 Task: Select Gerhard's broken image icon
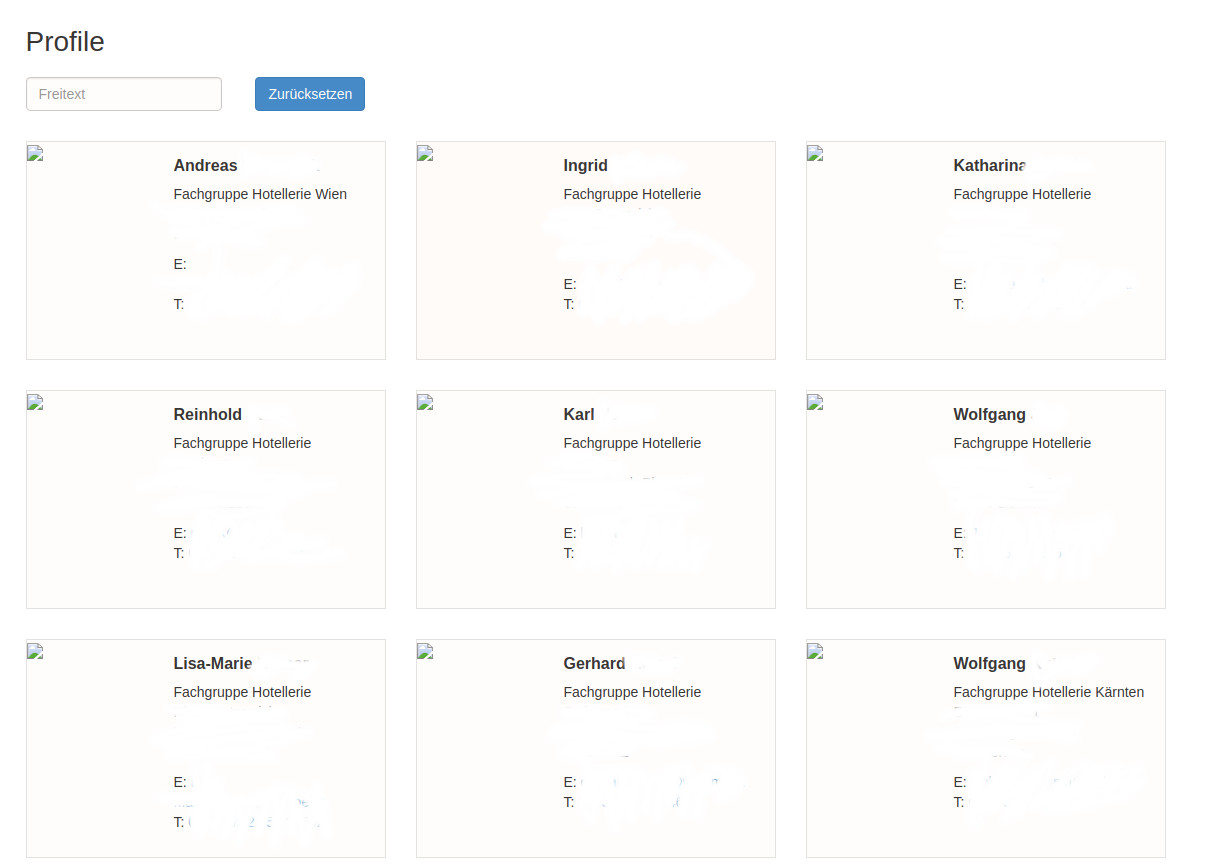click(425, 651)
